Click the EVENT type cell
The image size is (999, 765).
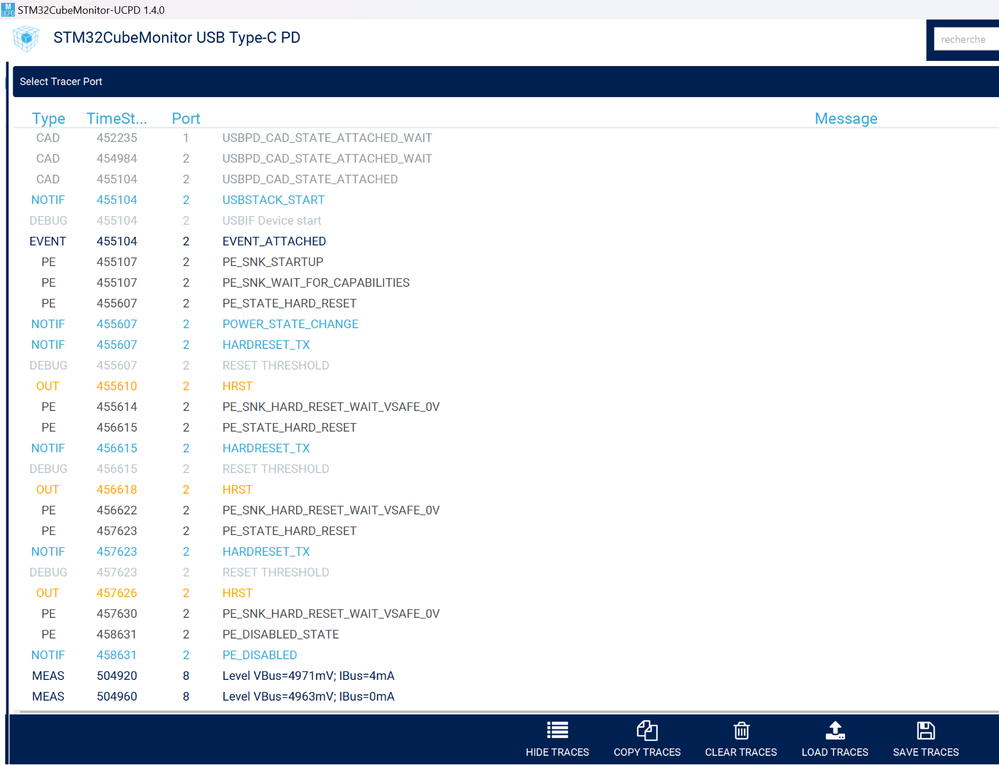[48, 241]
